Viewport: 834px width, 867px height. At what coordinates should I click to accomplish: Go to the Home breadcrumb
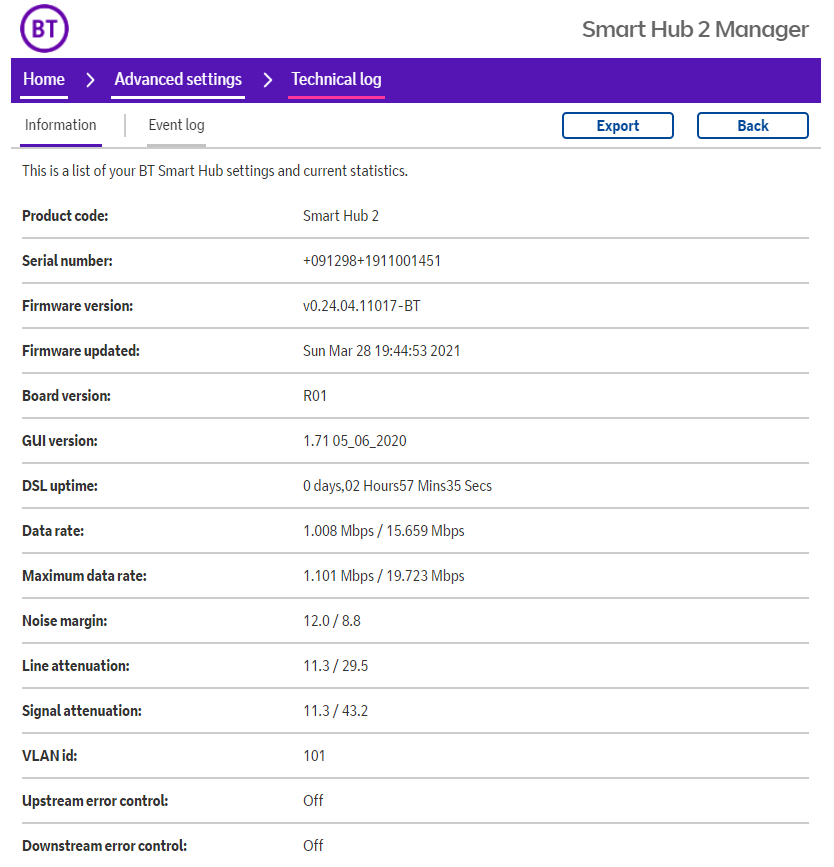point(44,80)
